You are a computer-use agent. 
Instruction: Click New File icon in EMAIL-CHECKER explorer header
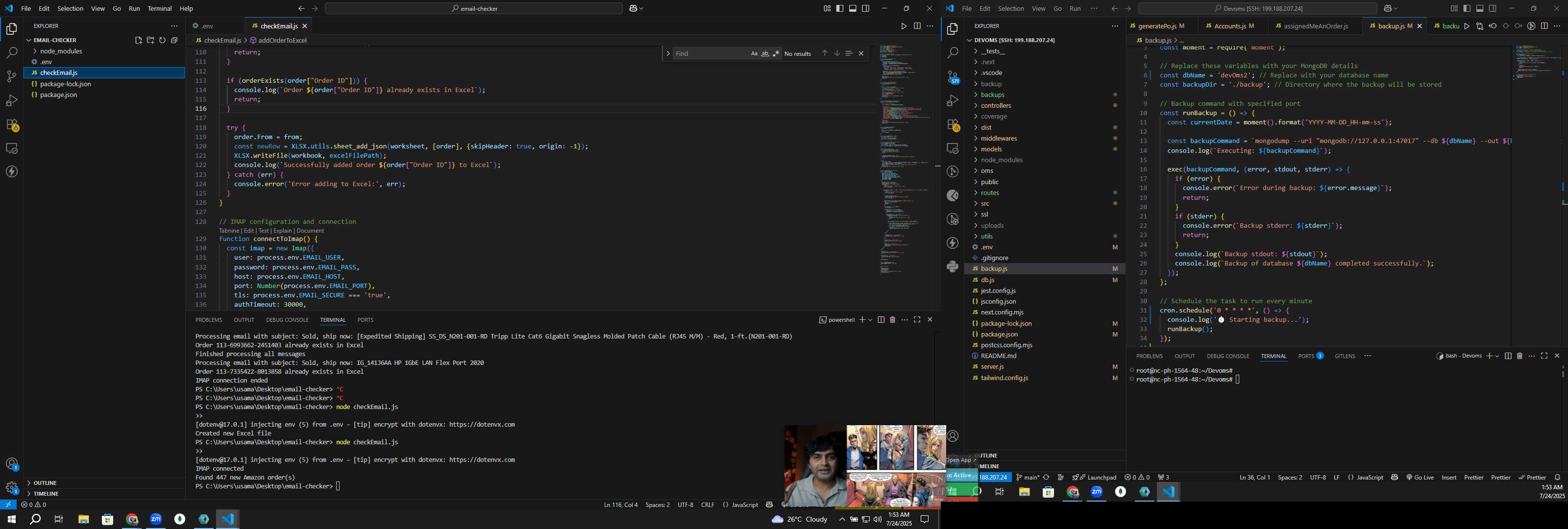tap(138, 40)
